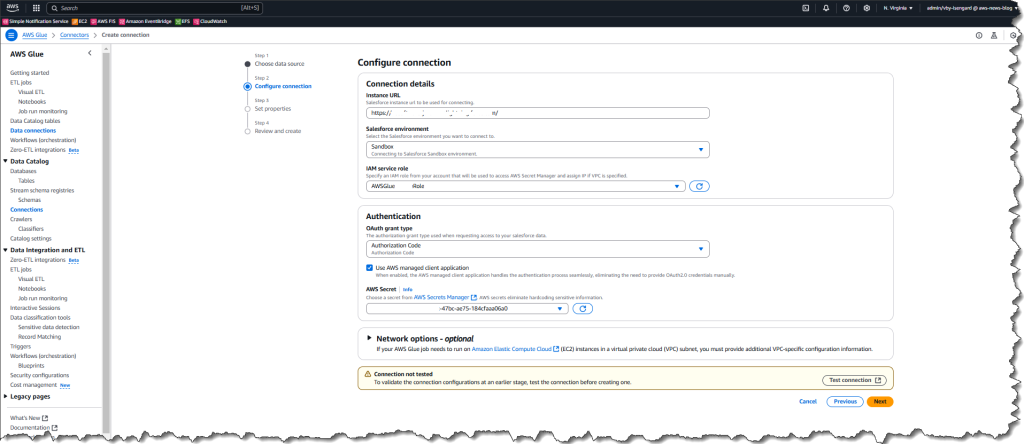
Task: Open the AWS Secret dropdown
Action: click(x=468, y=308)
